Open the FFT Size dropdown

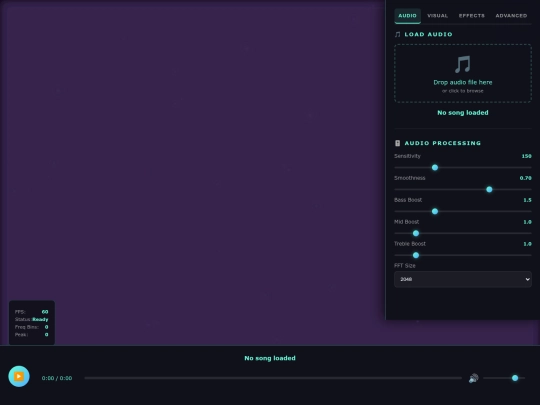coord(463,279)
